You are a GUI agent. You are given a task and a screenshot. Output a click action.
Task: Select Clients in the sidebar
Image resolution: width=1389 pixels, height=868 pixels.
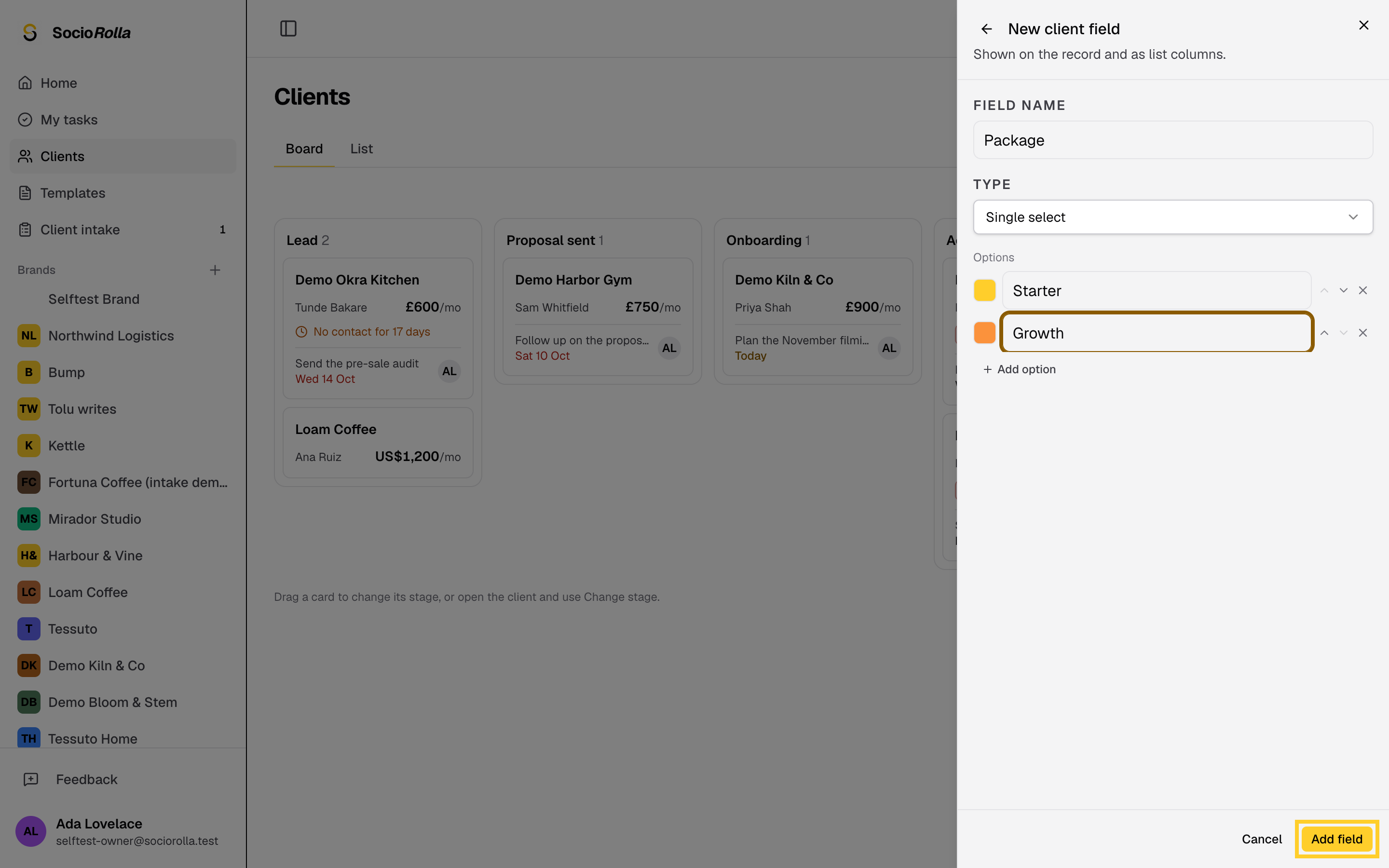[123, 156]
